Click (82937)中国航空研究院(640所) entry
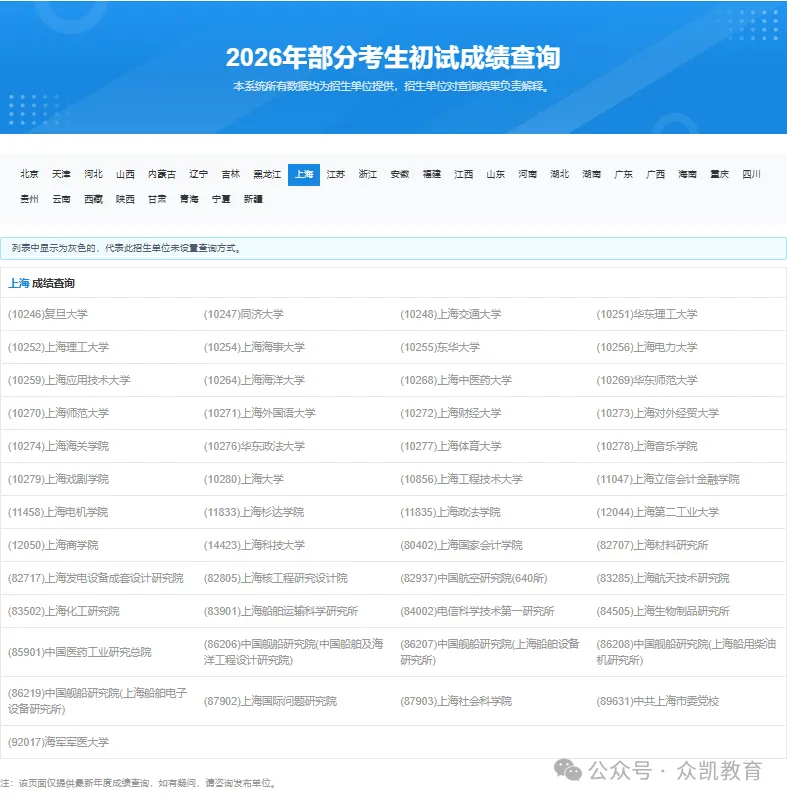The image size is (787, 801). pos(474,578)
